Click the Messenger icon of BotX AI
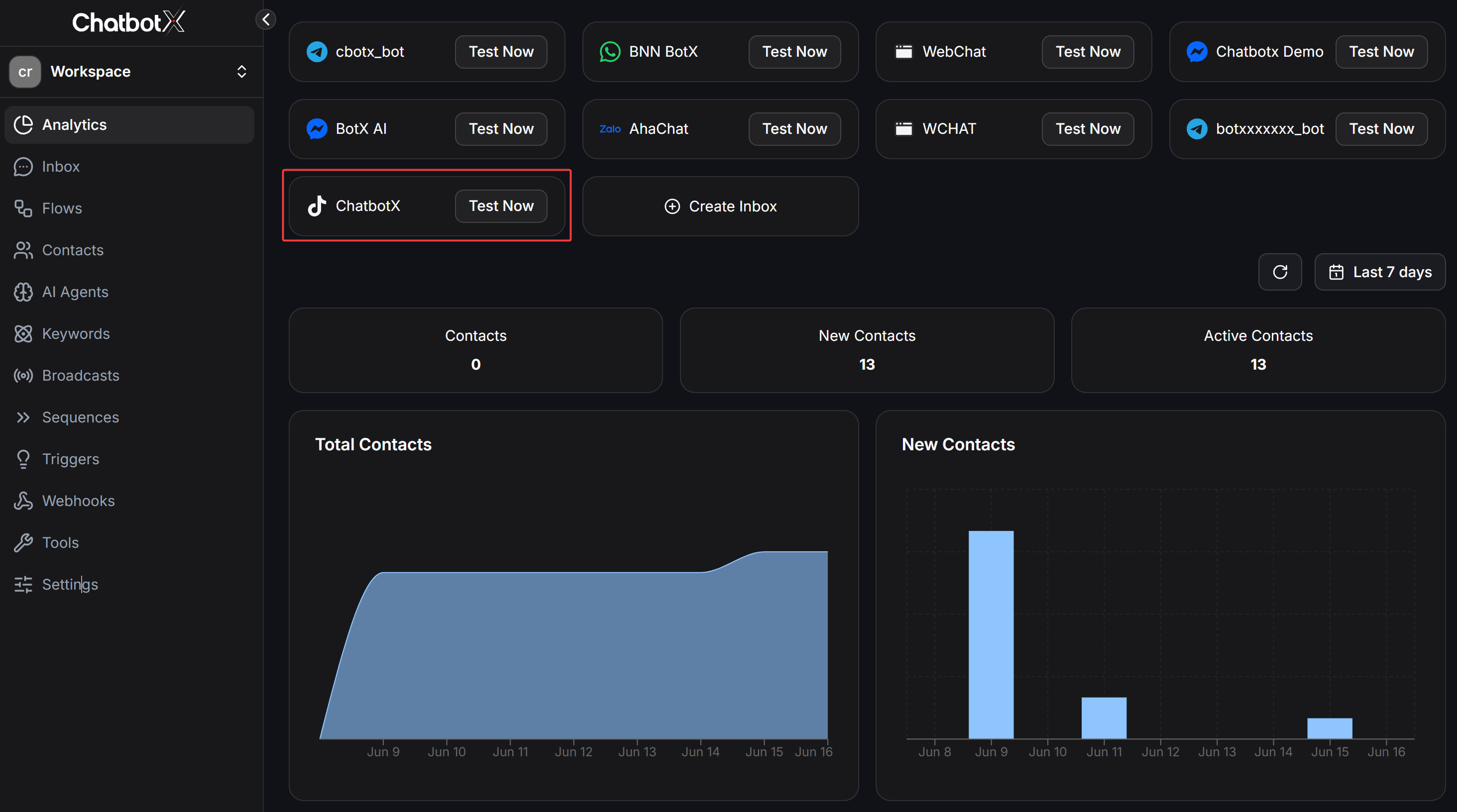 [317, 129]
